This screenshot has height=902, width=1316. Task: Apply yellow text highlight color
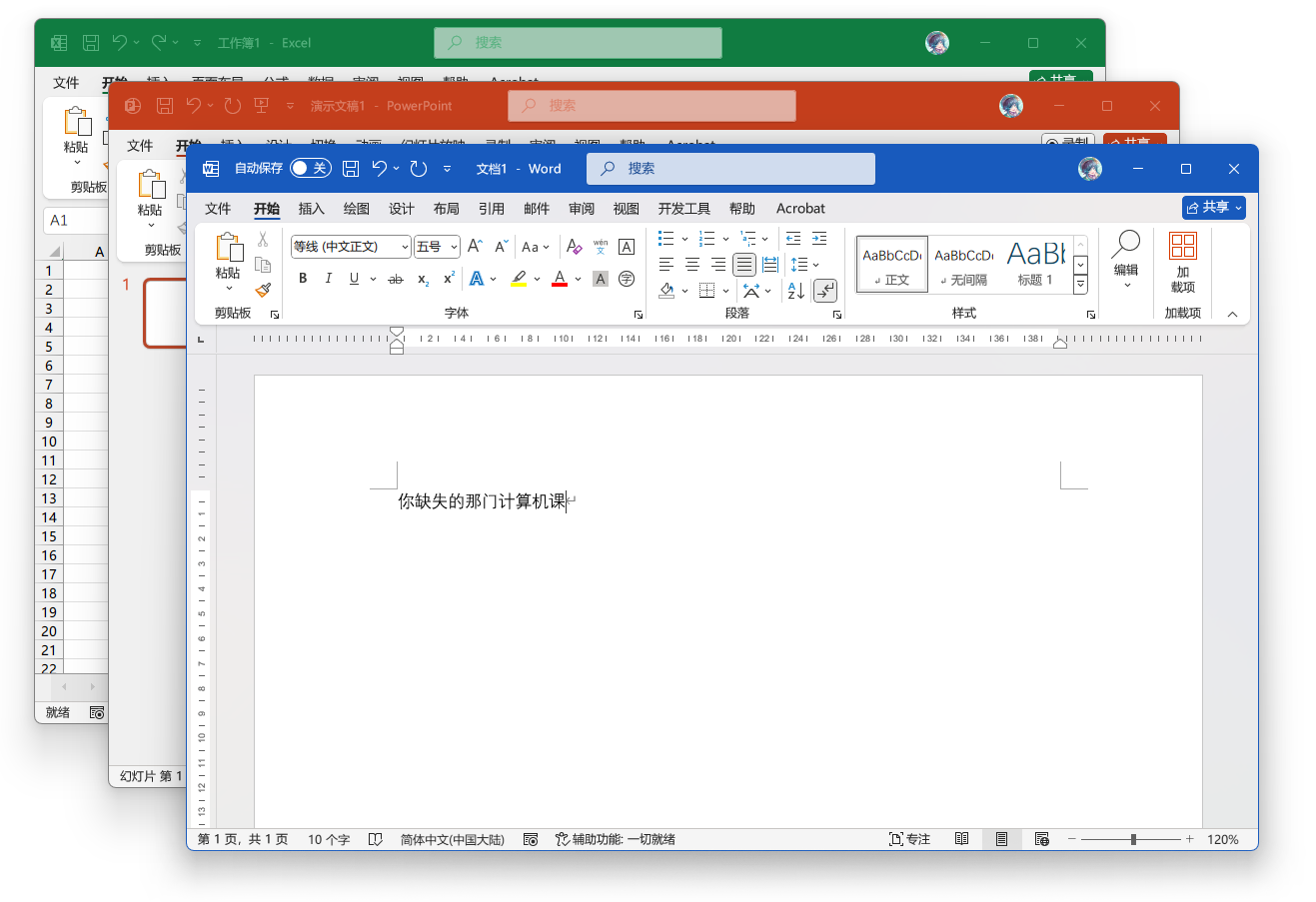pyautogui.click(x=517, y=278)
